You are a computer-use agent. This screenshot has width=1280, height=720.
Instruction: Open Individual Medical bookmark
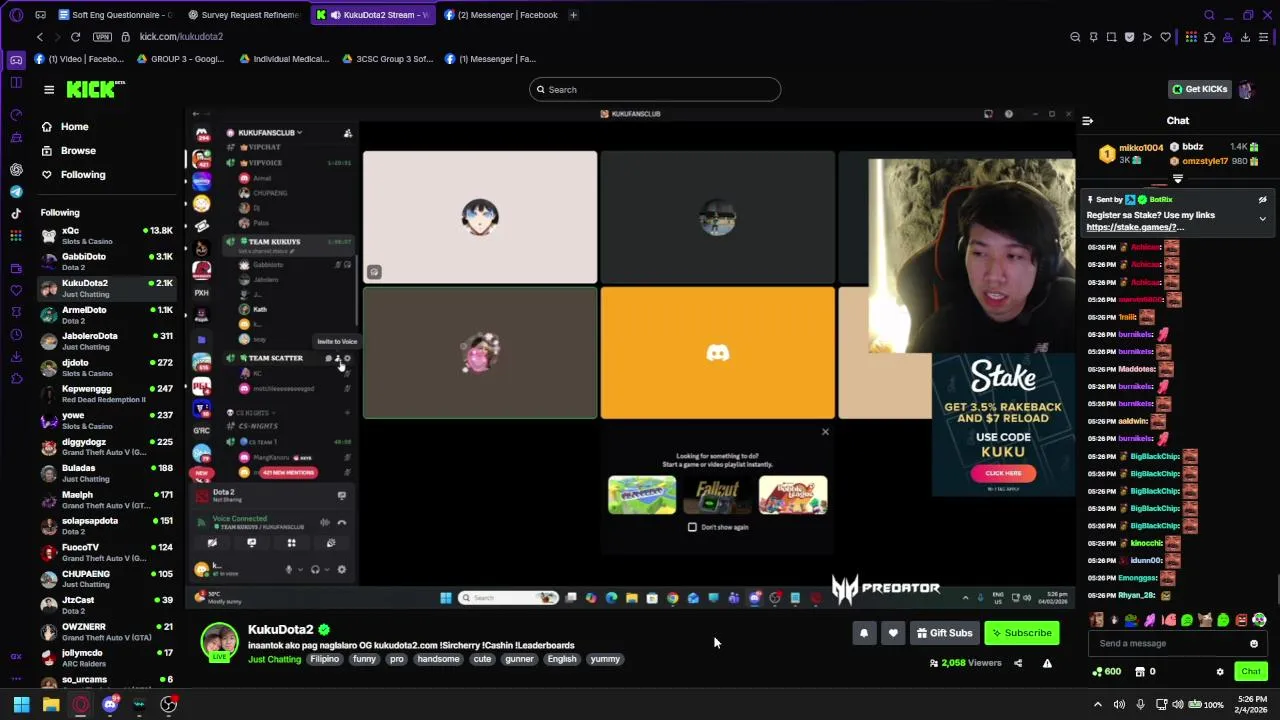[x=284, y=59]
